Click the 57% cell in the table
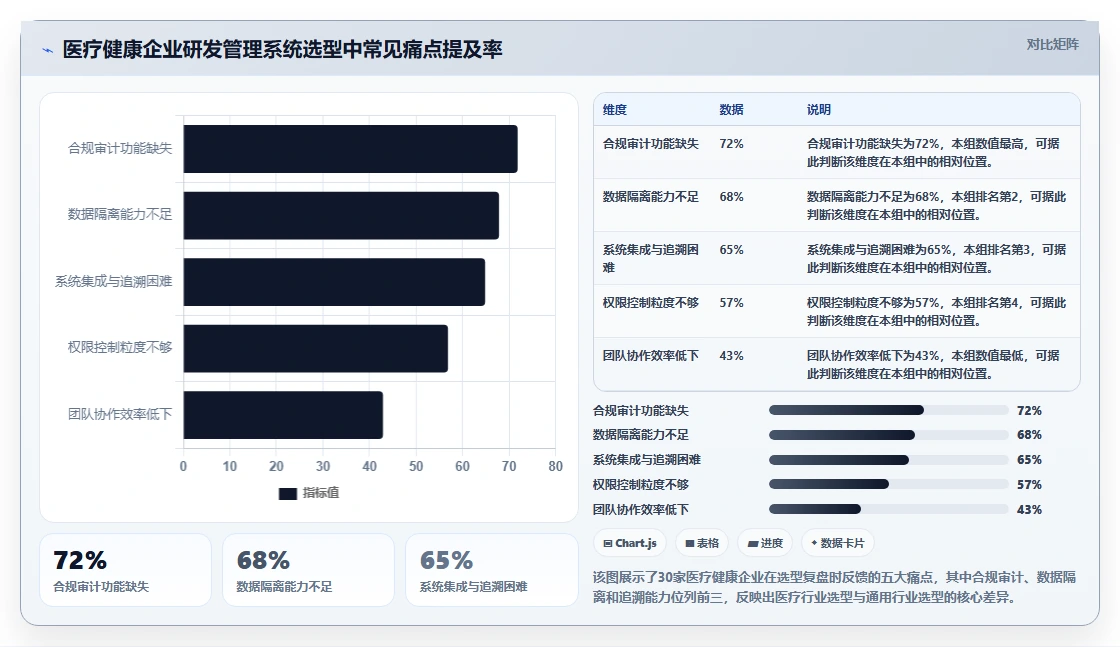 pyautogui.click(x=731, y=303)
